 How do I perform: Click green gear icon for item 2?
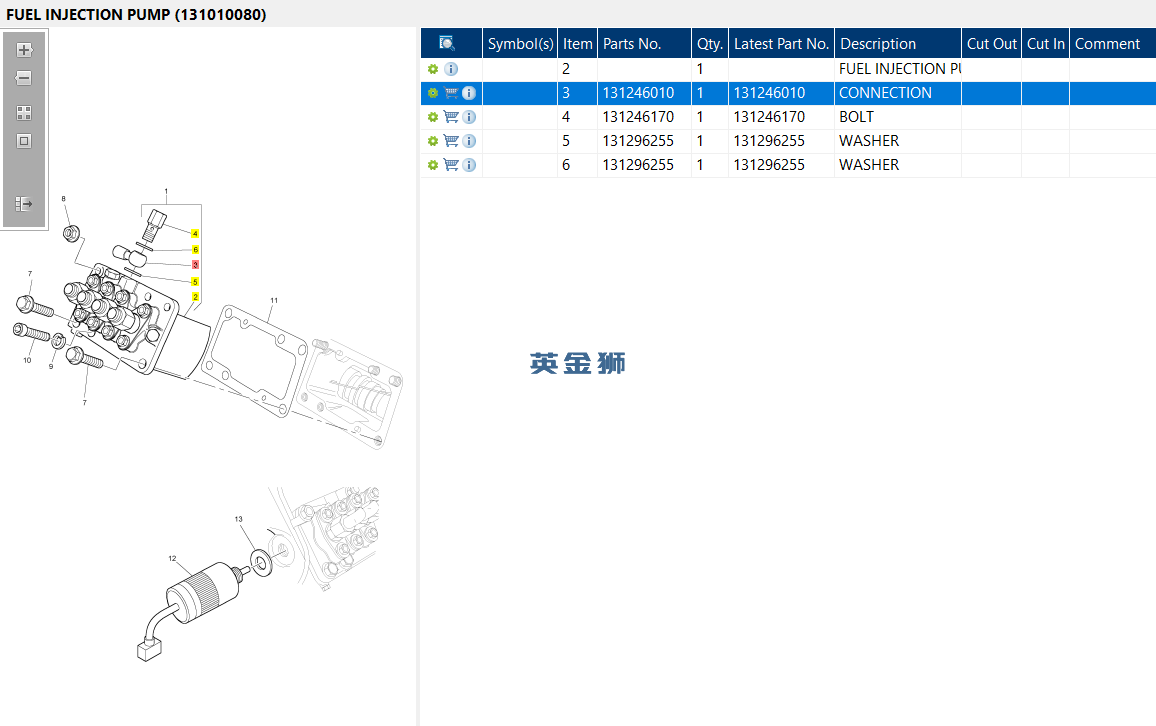click(433, 69)
